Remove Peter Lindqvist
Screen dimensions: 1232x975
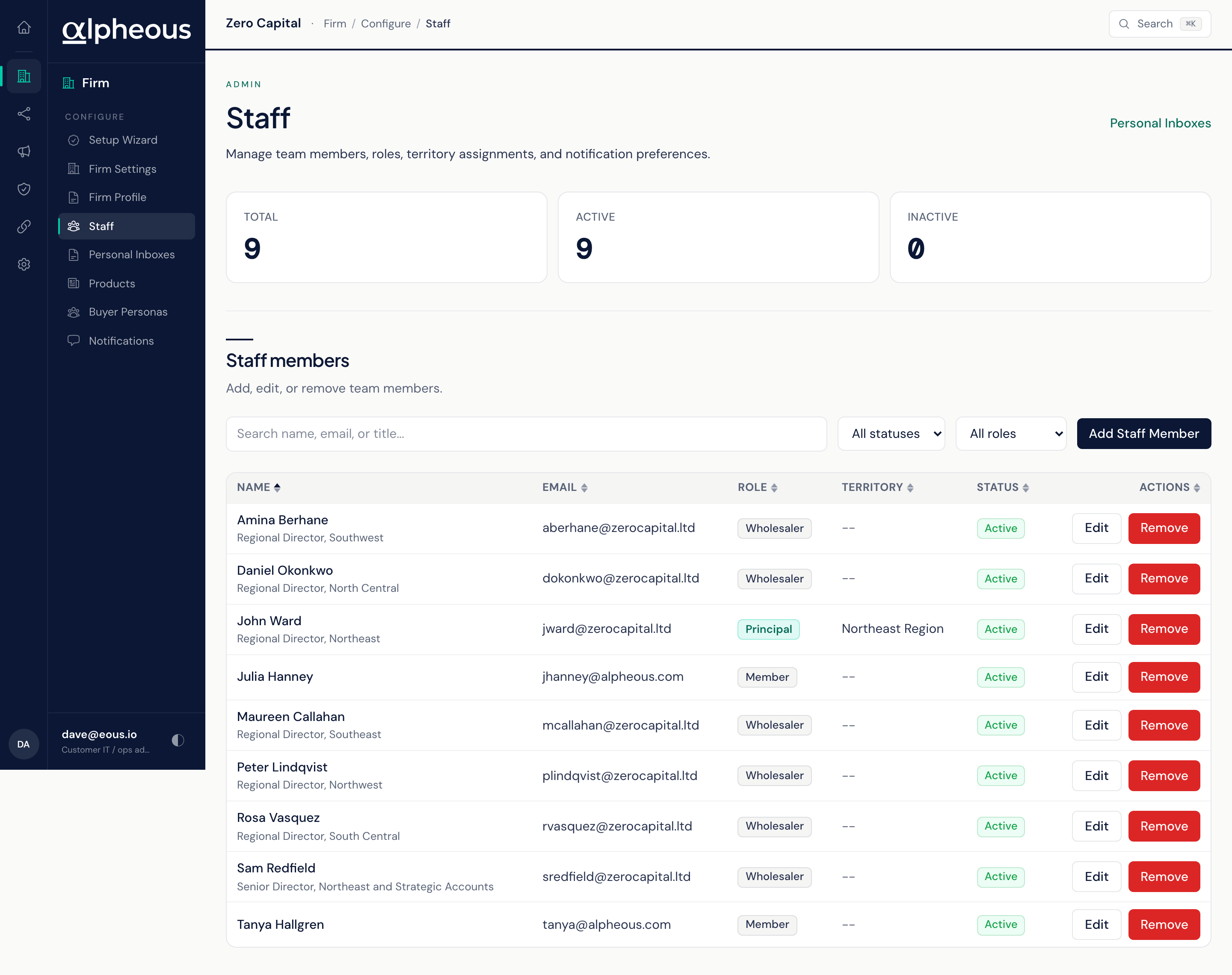pyautogui.click(x=1164, y=776)
